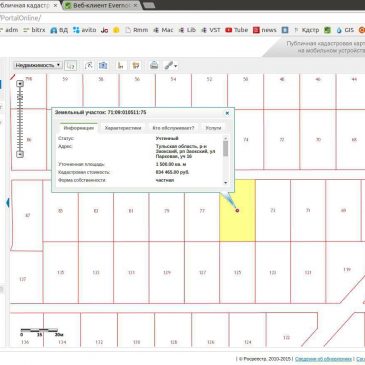Expand the left side panel arrow
365x365 pixels.
(x=7, y=202)
